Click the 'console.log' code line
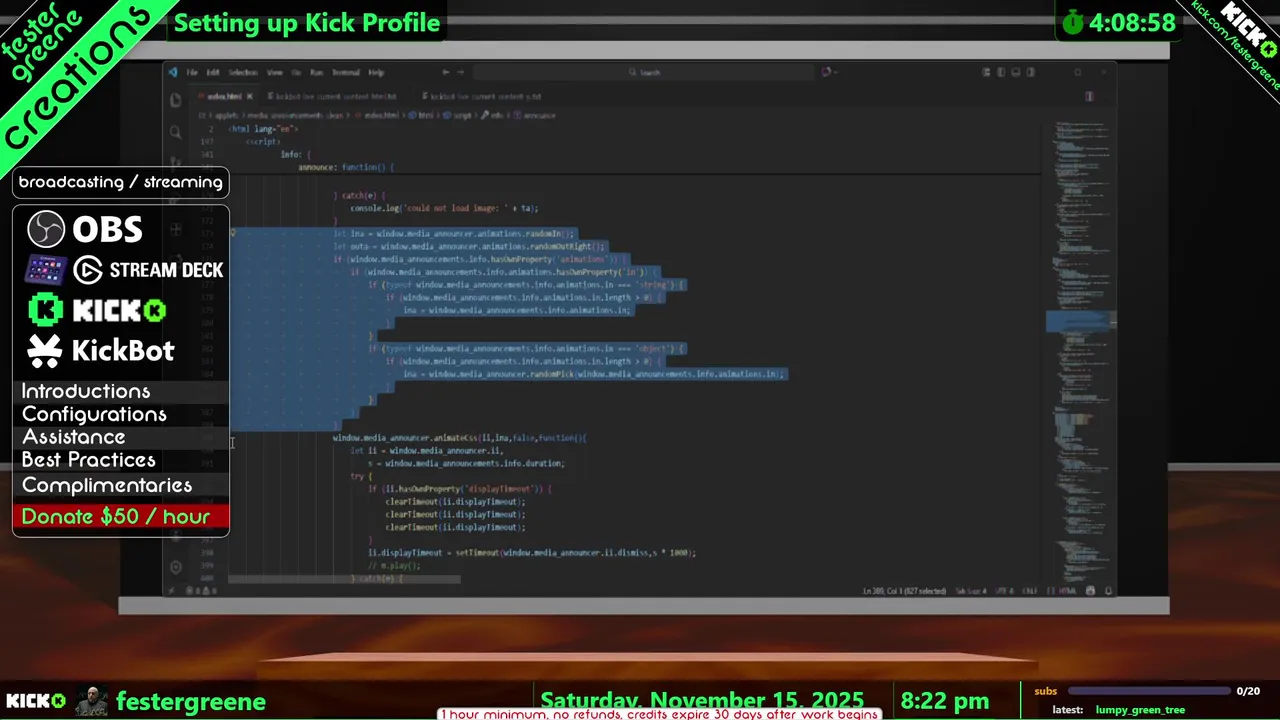This screenshot has height=720, width=1280. [444, 208]
